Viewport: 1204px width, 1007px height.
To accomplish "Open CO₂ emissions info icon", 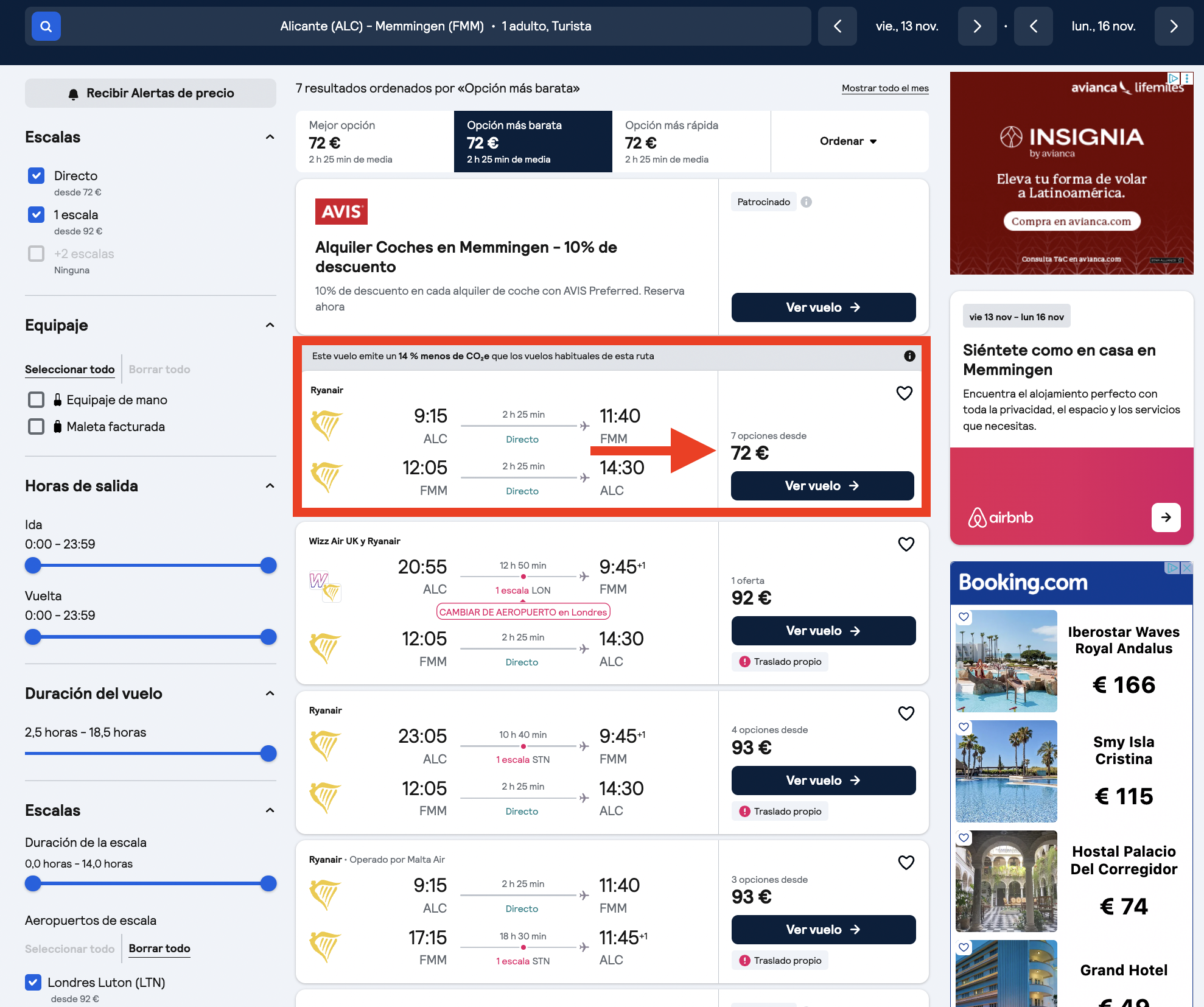I will [x=909, y=356].
